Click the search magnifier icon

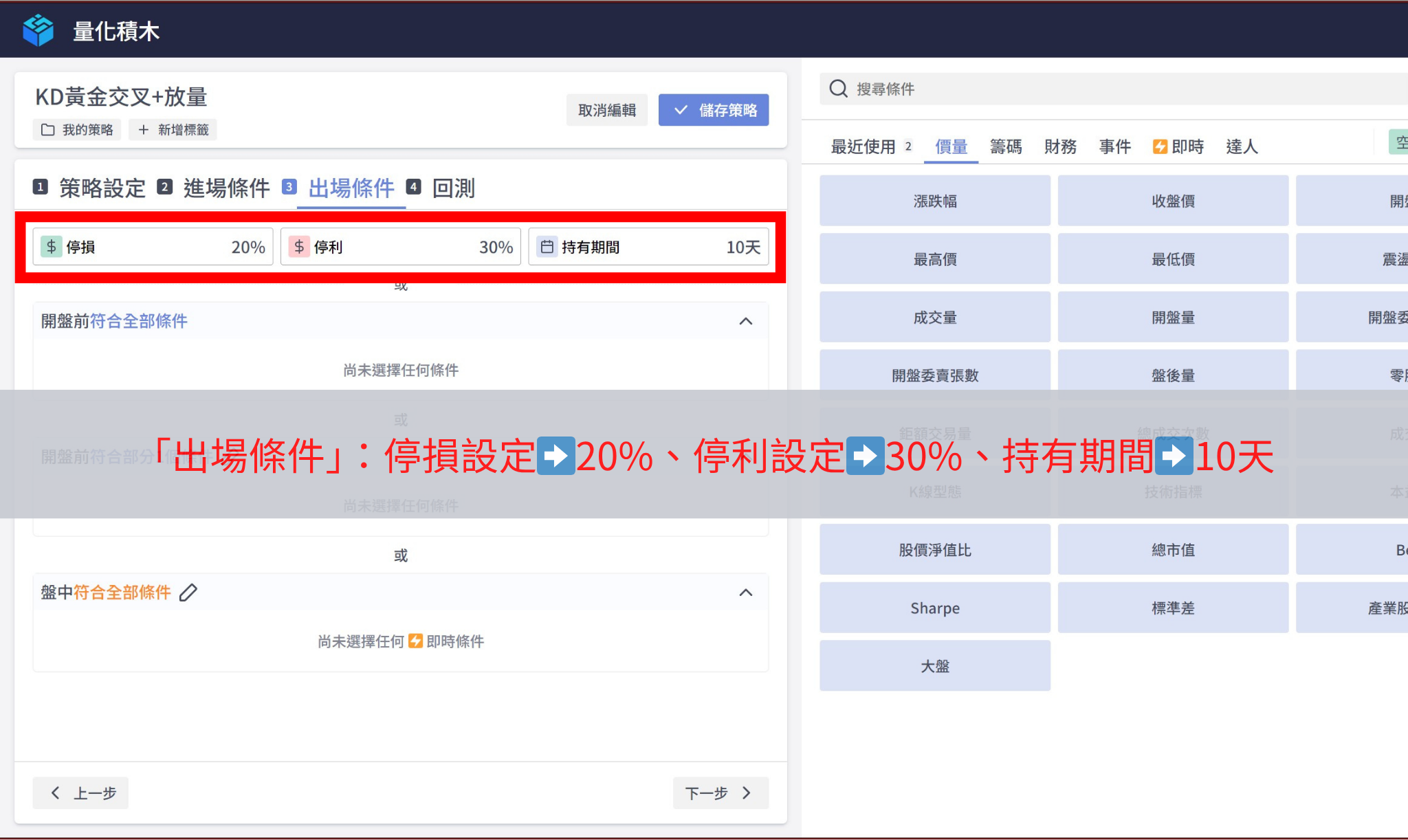pos(838,89)
